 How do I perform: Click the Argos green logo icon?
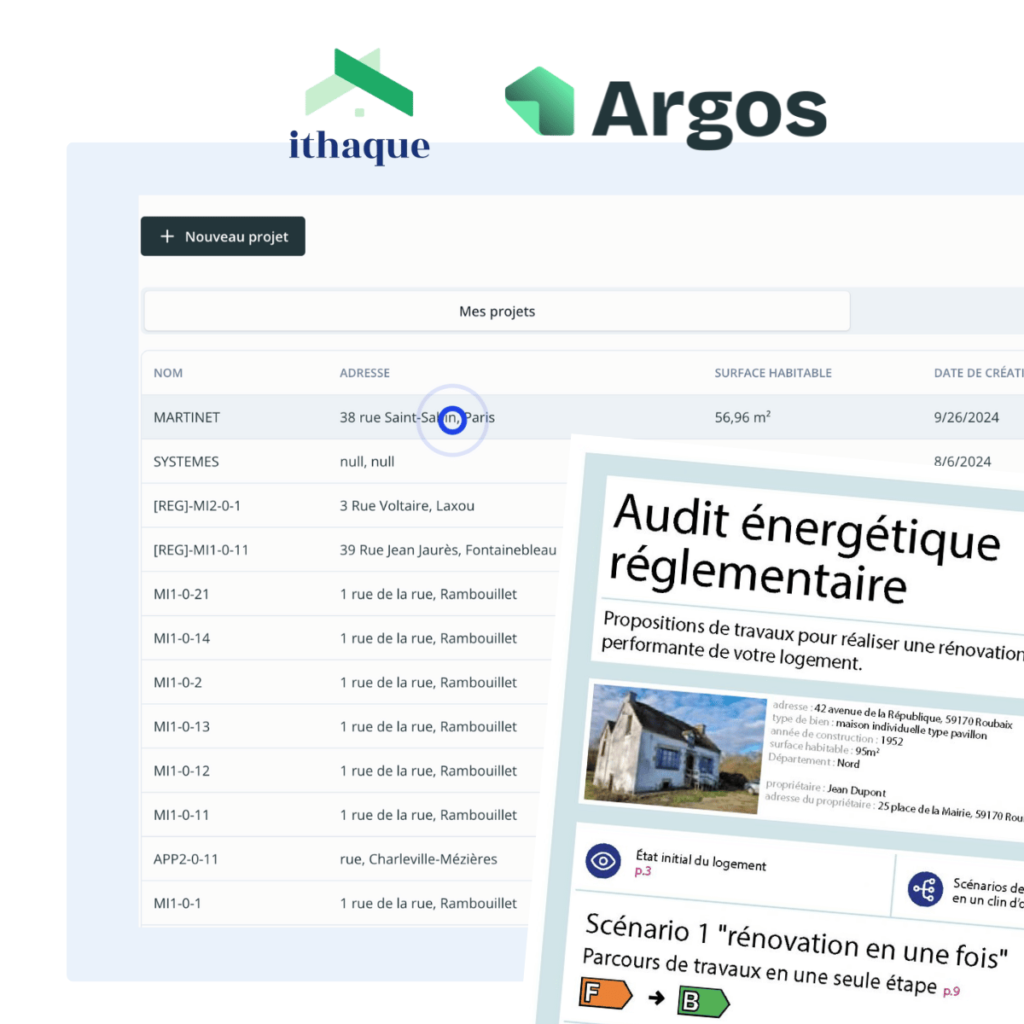(539, 101)
